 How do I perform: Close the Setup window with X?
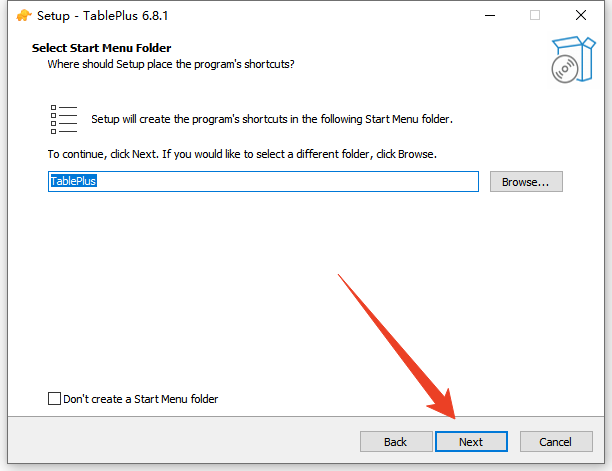[x=581, y=16]
